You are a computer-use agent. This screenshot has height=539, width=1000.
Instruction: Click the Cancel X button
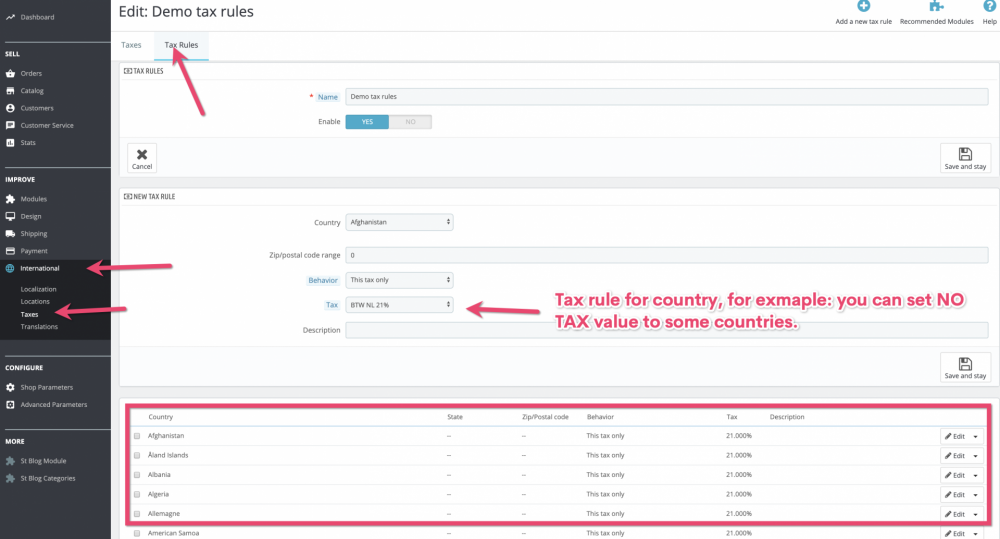pyautogui.click(x=142, y=158)
